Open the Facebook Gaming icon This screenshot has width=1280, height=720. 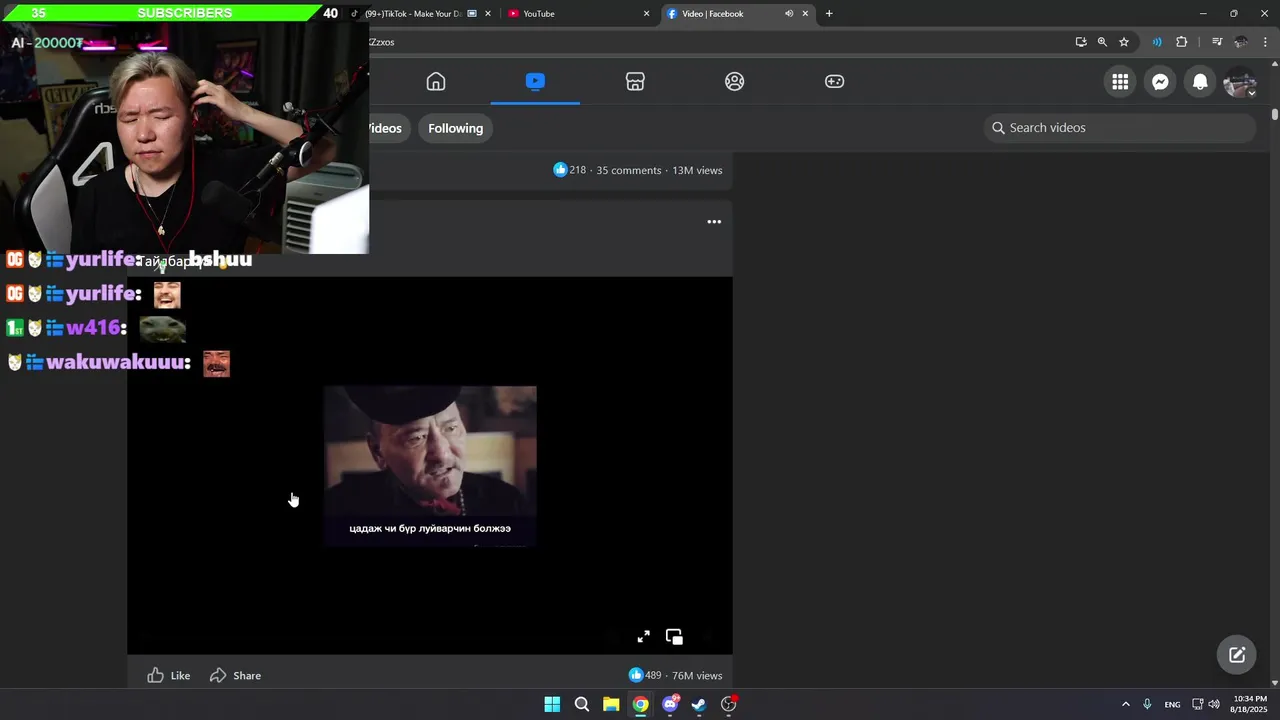834,82
